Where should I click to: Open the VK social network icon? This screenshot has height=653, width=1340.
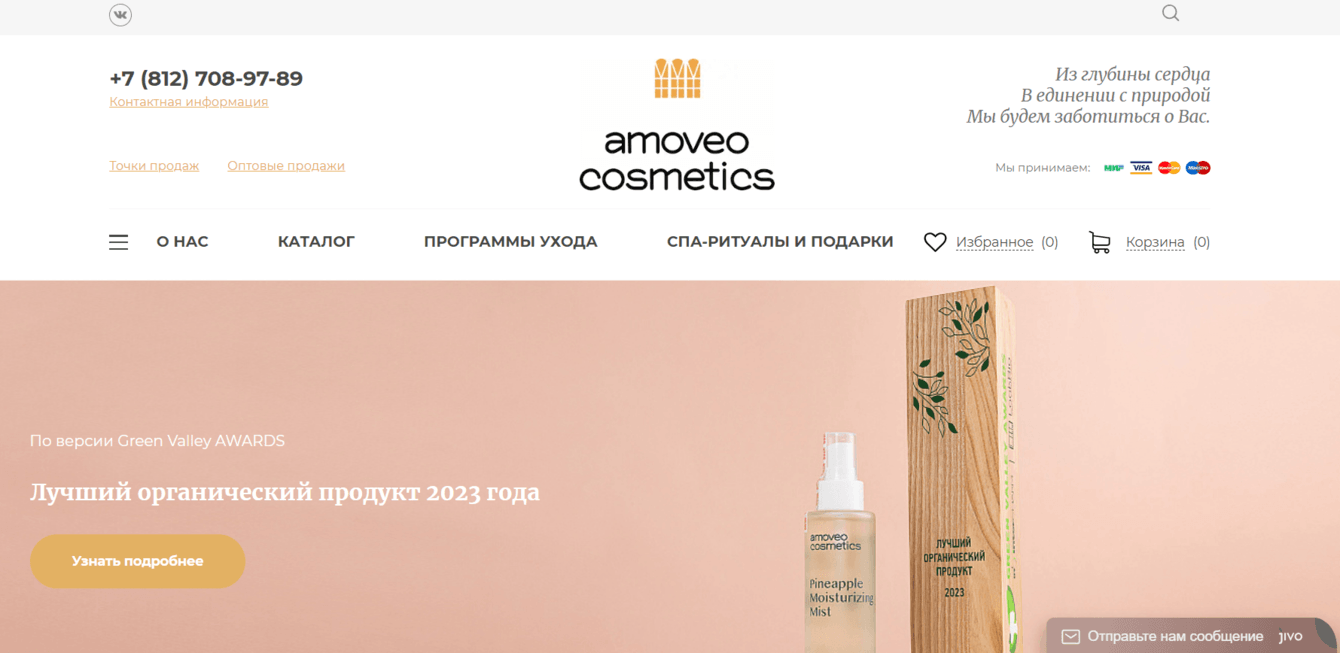pyautogui.click(x=120, y=14)
